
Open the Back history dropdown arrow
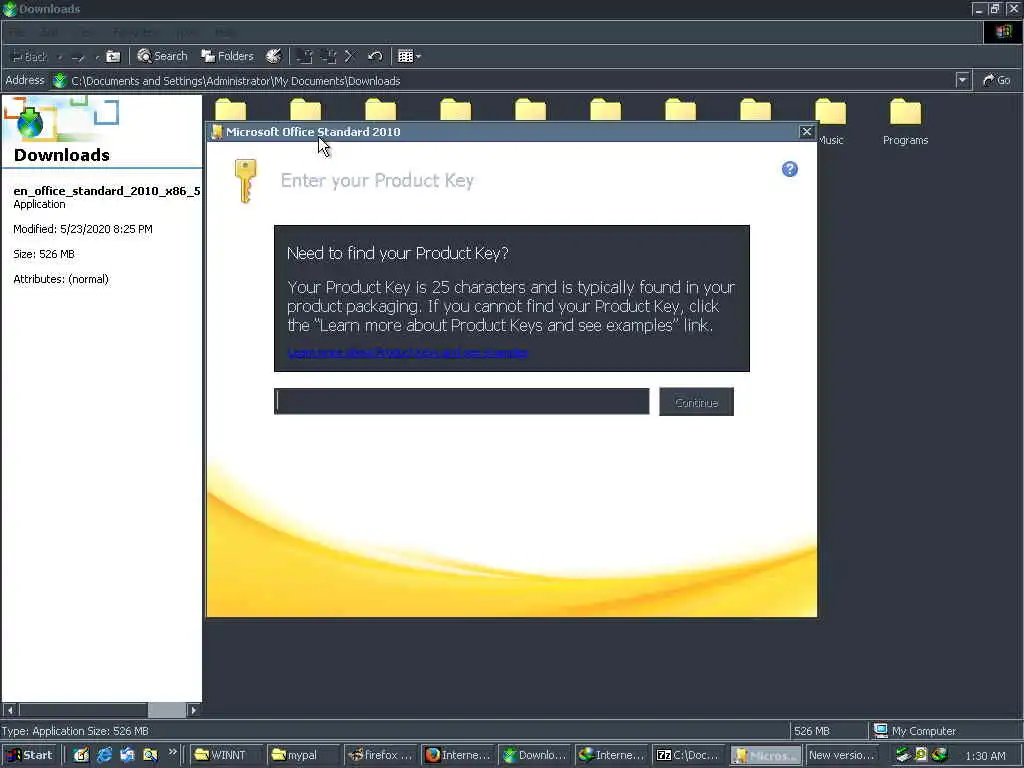click(x=60, y=57)
